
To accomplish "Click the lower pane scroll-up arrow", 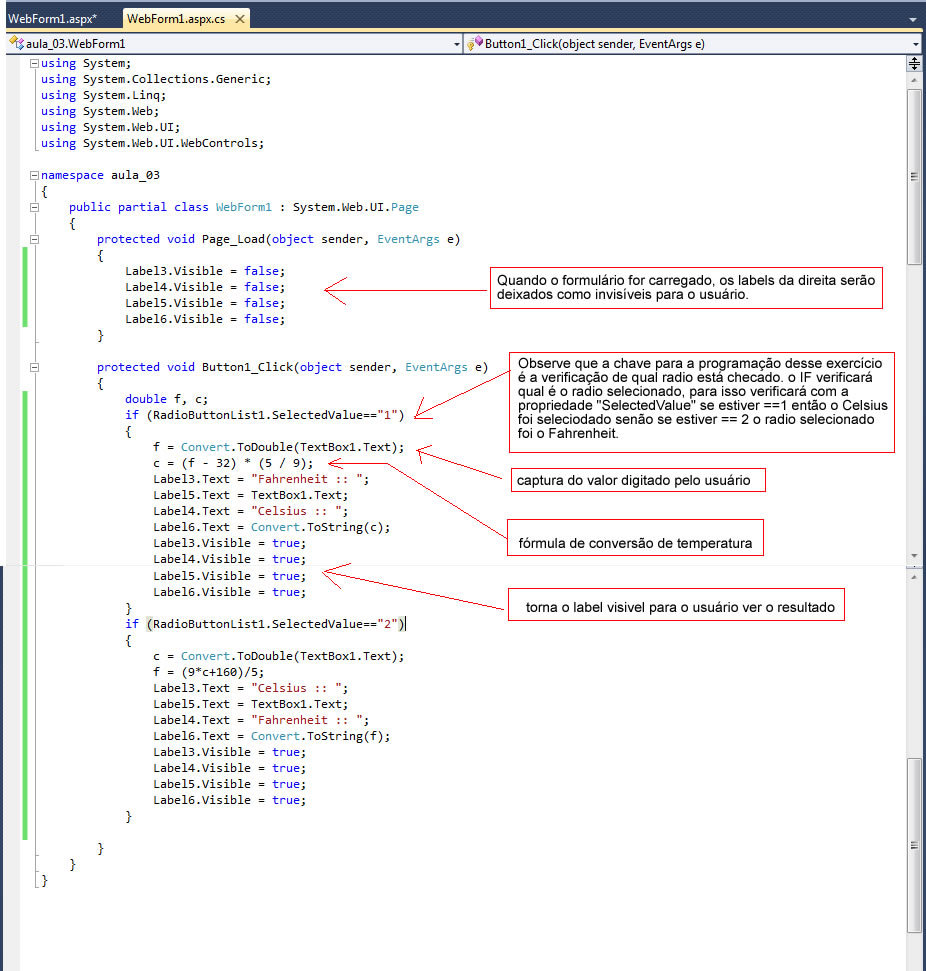I will pyautogui.click(x=914, y=577).
